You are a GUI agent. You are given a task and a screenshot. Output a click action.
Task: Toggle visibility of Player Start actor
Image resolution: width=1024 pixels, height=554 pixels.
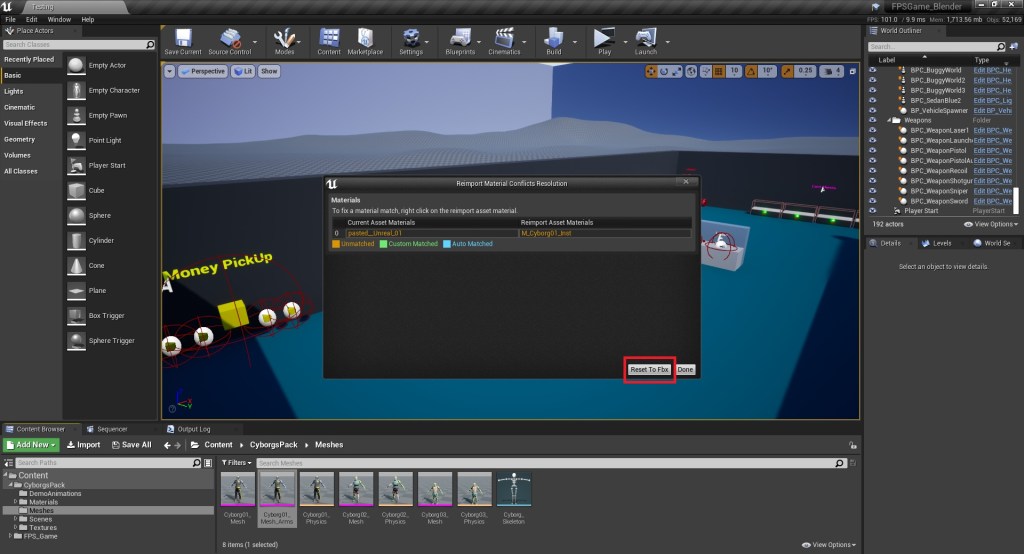872,211
